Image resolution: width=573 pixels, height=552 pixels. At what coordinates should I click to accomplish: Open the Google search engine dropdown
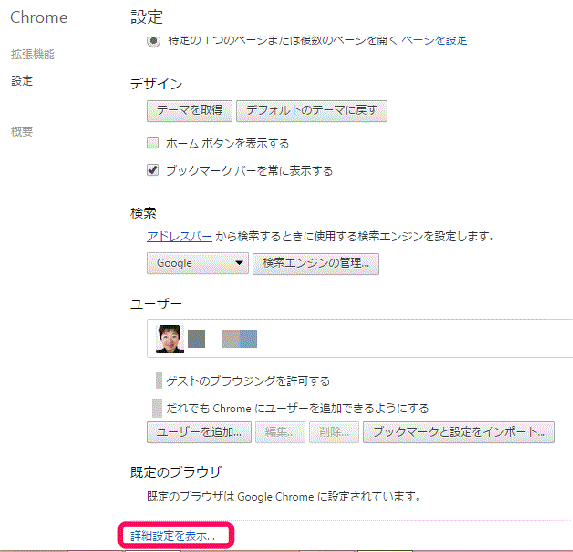(198, 263)
